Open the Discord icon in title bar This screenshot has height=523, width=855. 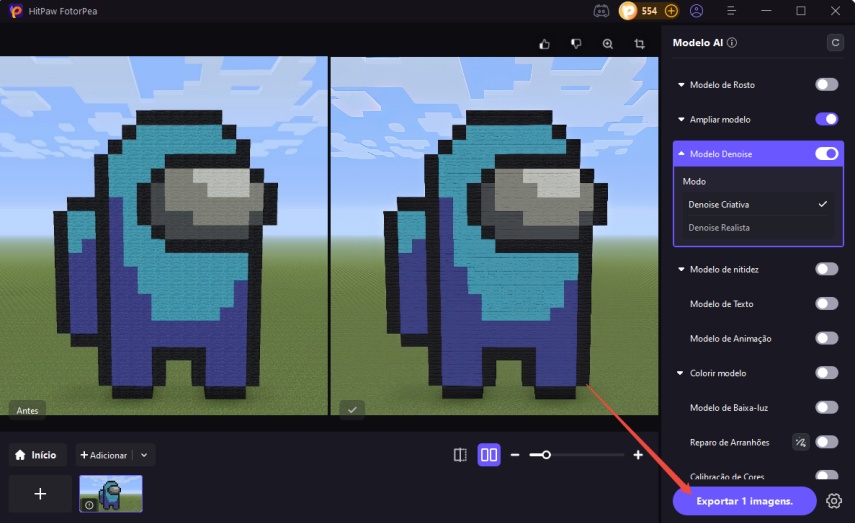tap(601, 11)
